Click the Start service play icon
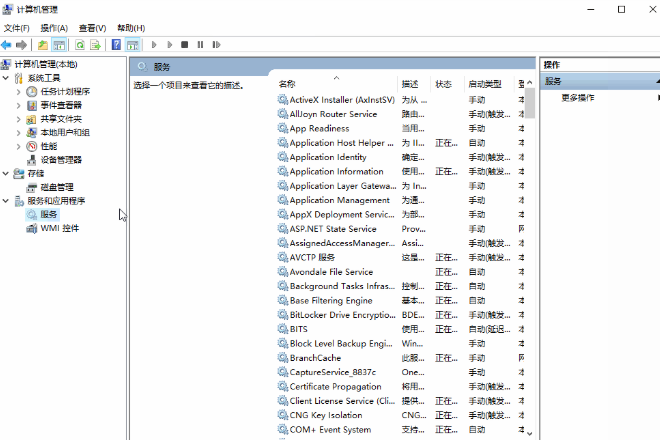 (x=154, y=45)
